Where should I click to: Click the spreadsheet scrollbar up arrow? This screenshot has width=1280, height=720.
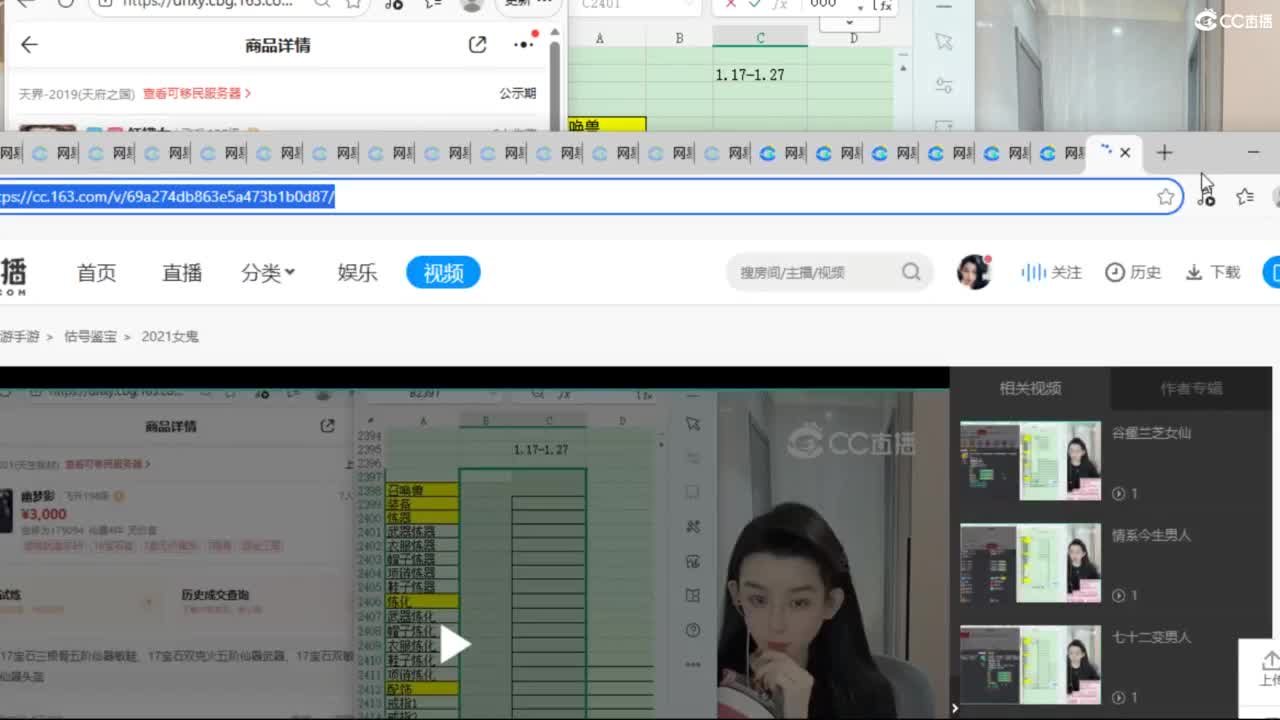coord(903,68)
